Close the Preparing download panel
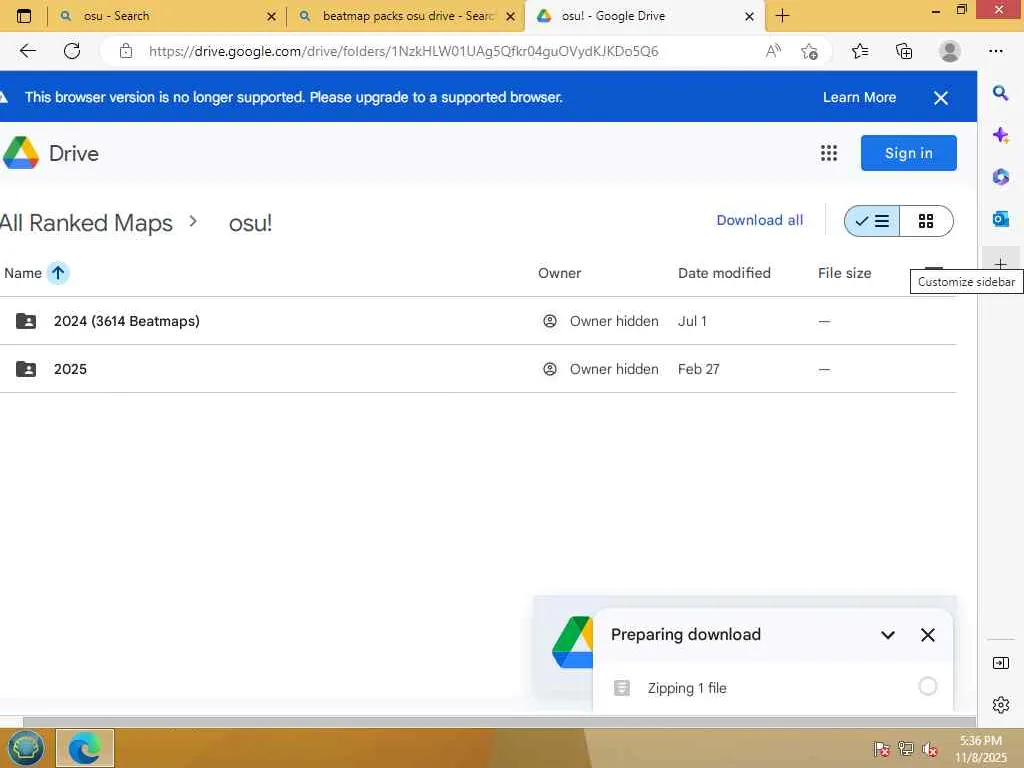1024x768 pixels. [927, 635]
